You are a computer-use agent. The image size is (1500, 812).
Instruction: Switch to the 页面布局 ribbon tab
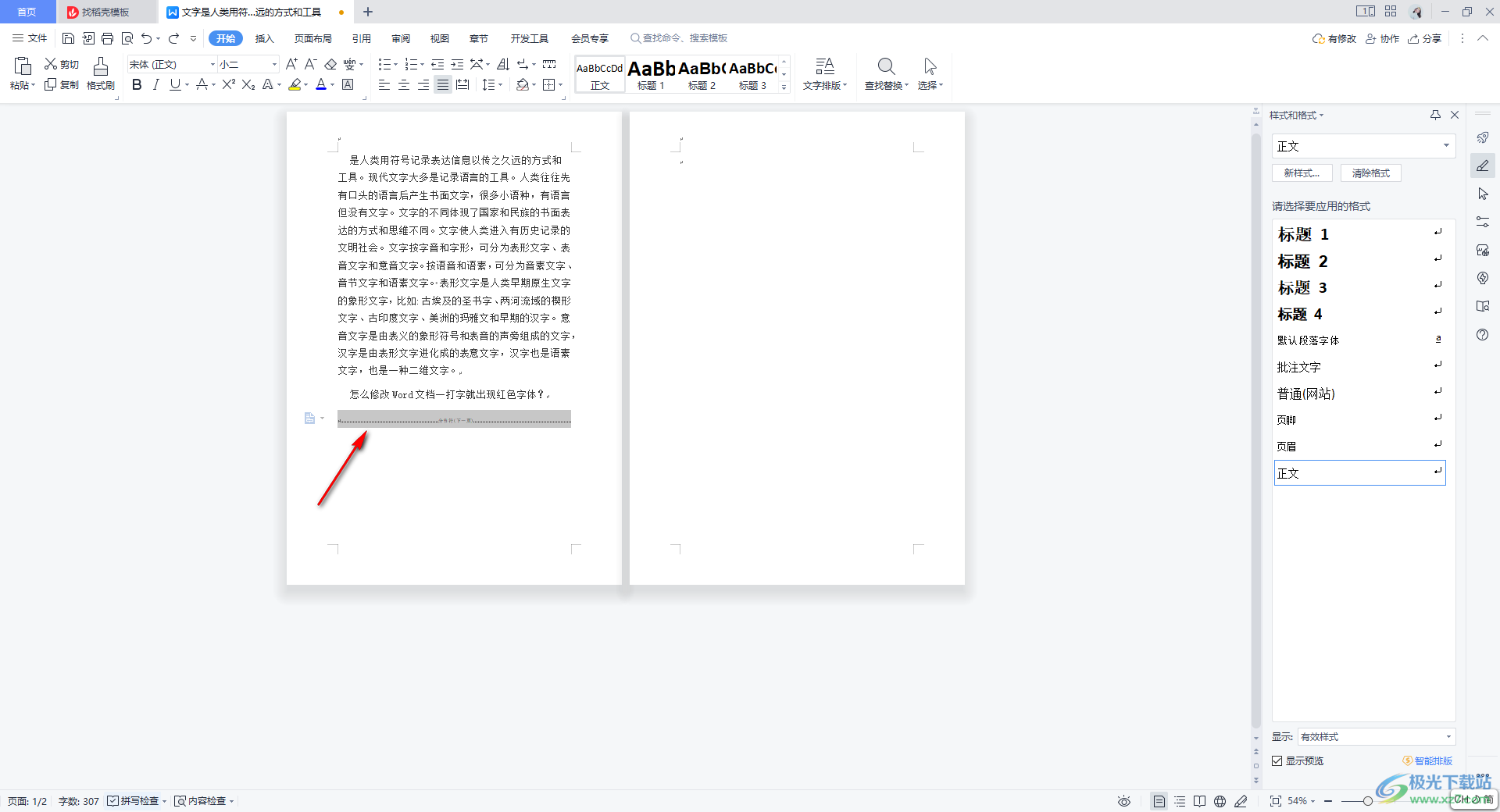click(x=313, y=38)
